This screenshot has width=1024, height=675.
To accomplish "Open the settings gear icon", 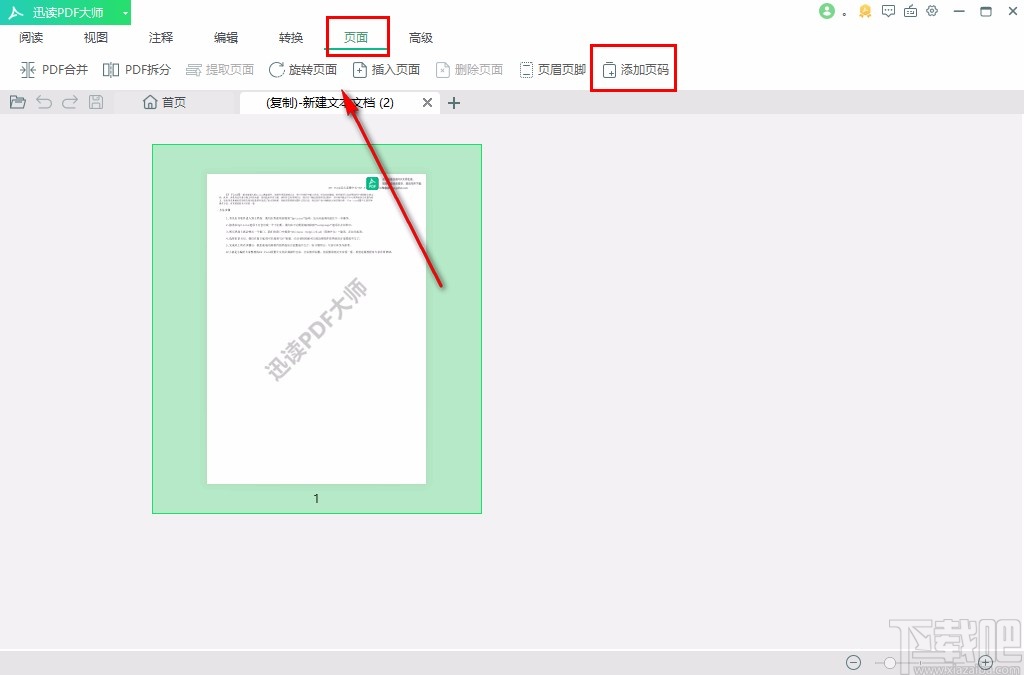I will 932,11.
